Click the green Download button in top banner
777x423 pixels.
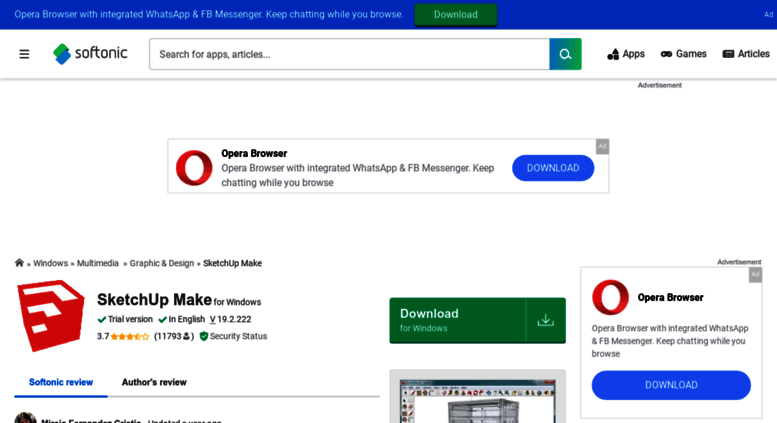pos(455,14)
